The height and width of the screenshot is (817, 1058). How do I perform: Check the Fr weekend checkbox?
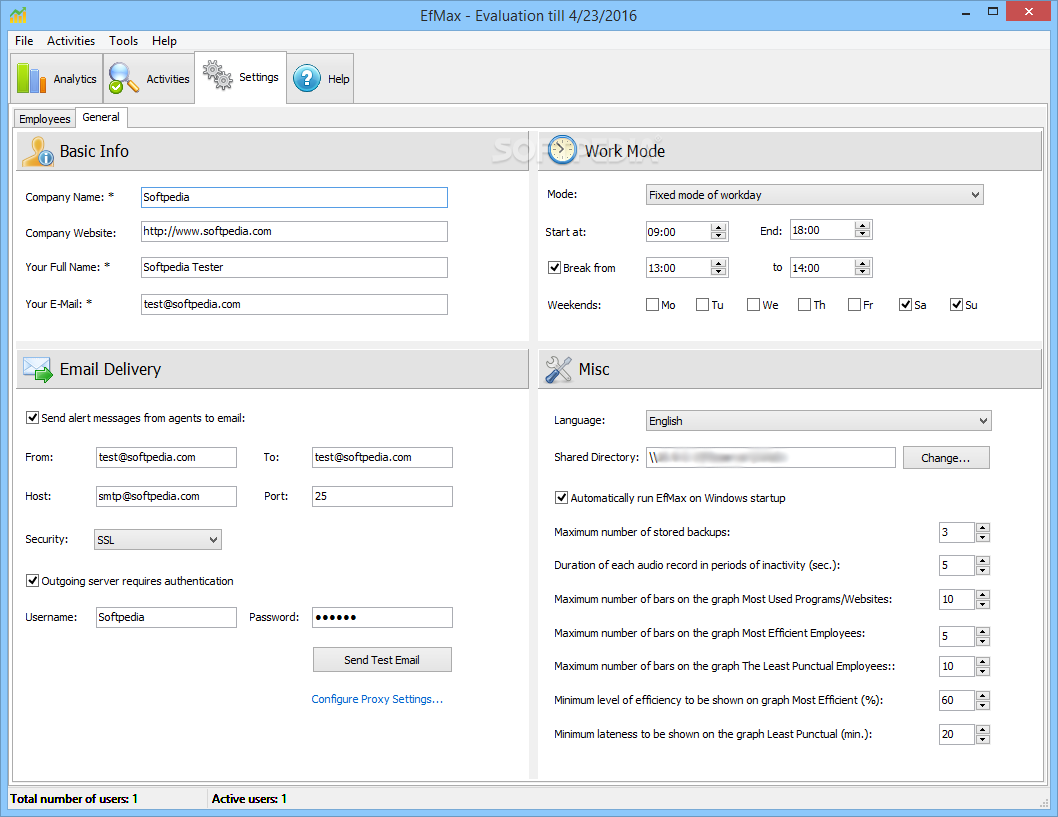pyautogui.click(x=854, y=305)
